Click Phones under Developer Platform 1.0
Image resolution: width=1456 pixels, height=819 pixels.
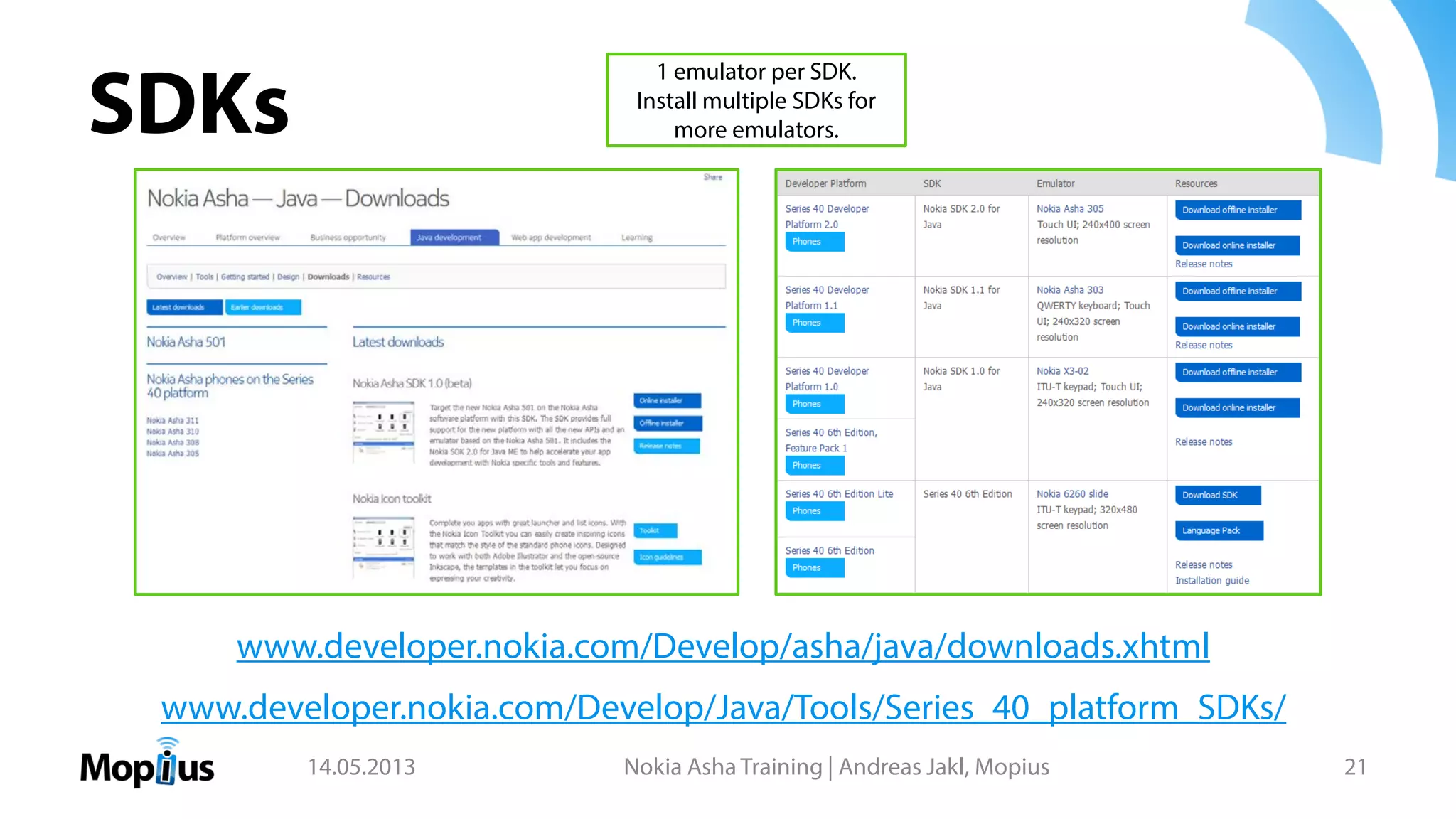pos(815,404)
